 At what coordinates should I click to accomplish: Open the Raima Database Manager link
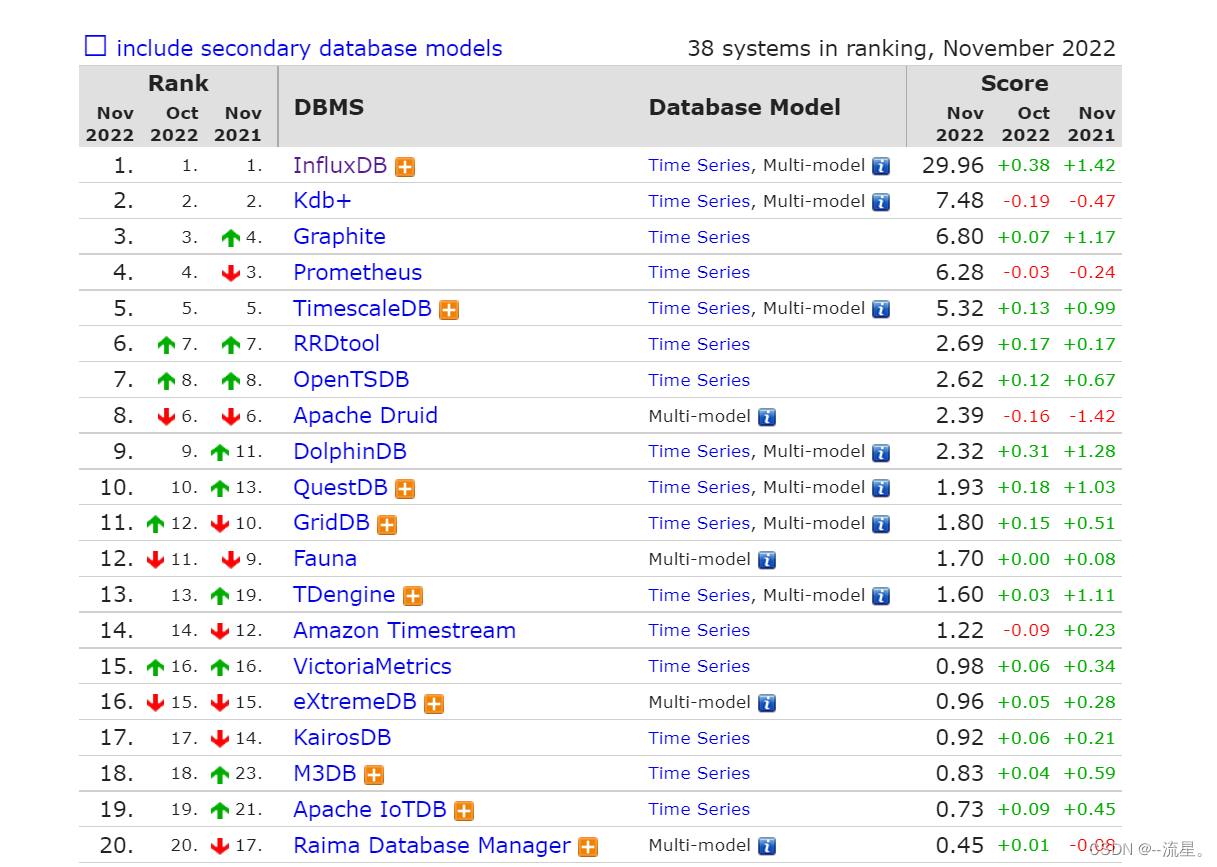click(432, 846)
